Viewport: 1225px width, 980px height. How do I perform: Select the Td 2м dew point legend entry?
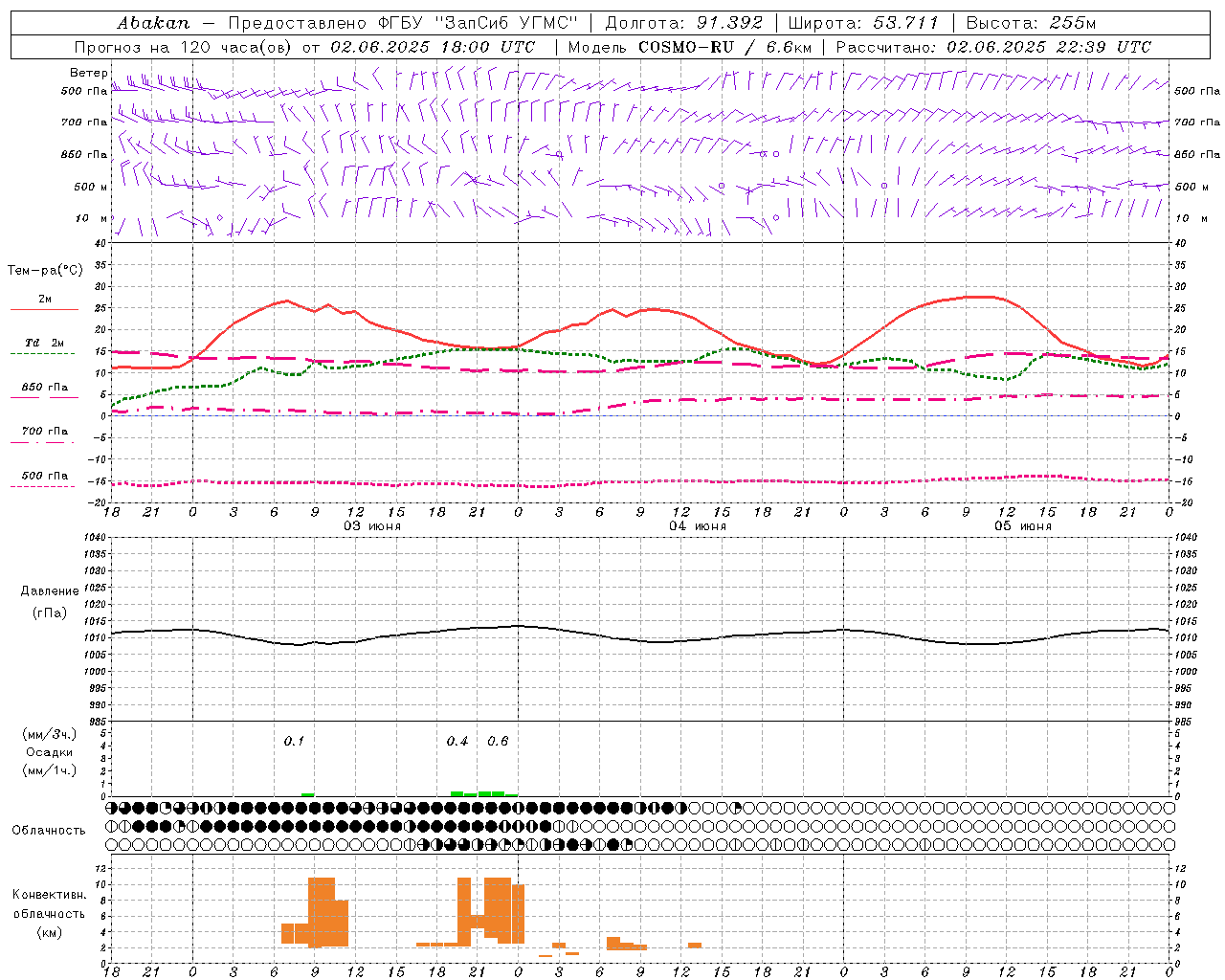pyautogui.click(x=45, y=343)
